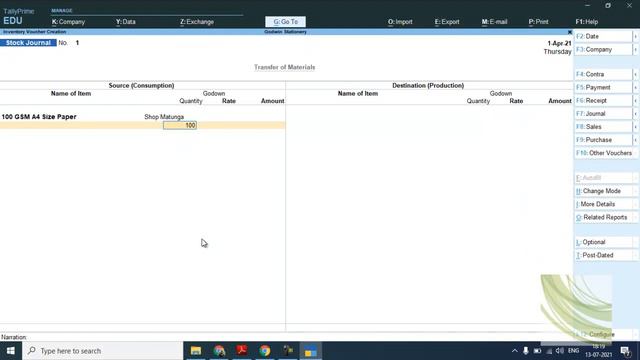Click the taskbar search box
The width and height of the screenshot is (640, 360).
click(102, 351)
